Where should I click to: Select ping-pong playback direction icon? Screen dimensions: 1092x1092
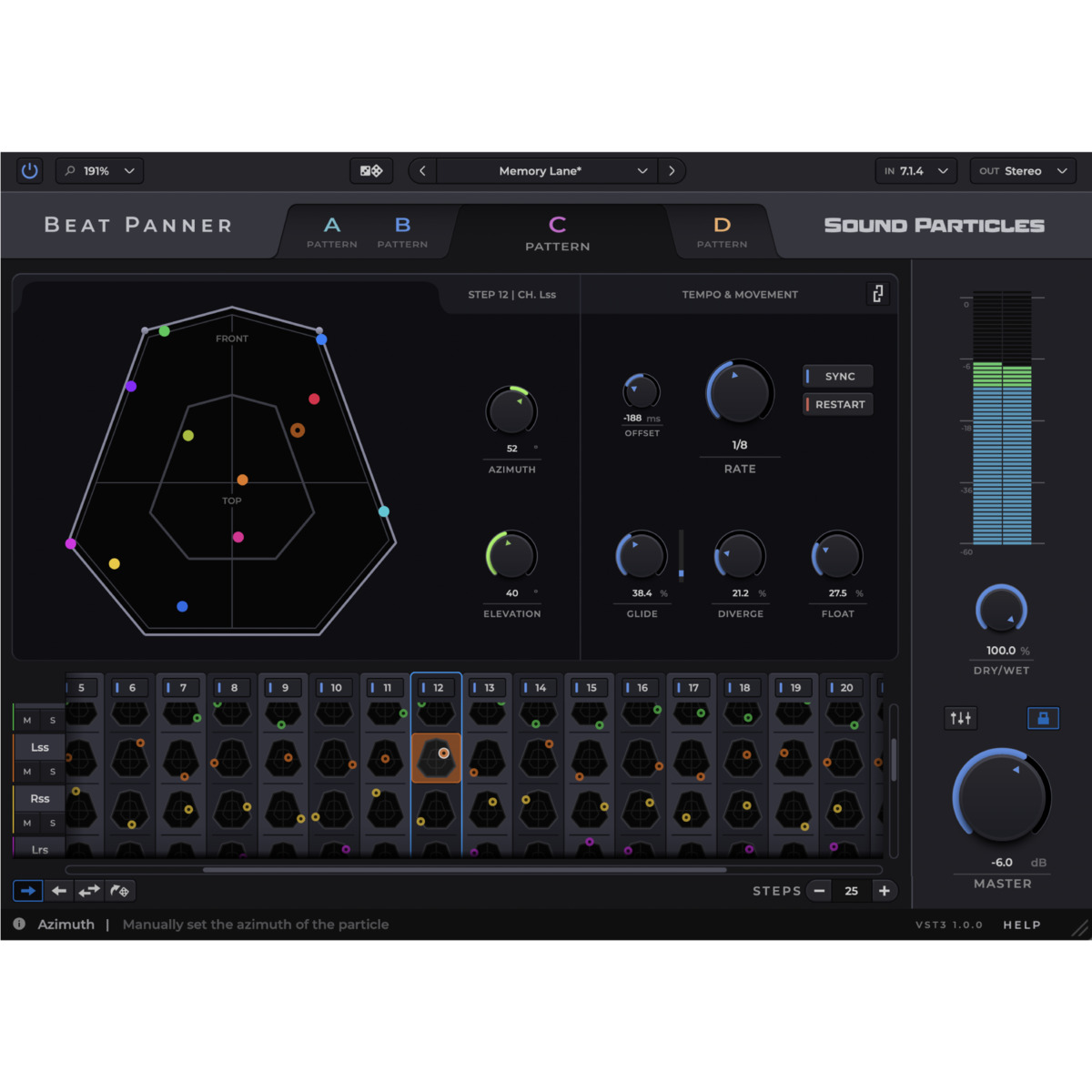pos(89,891)
